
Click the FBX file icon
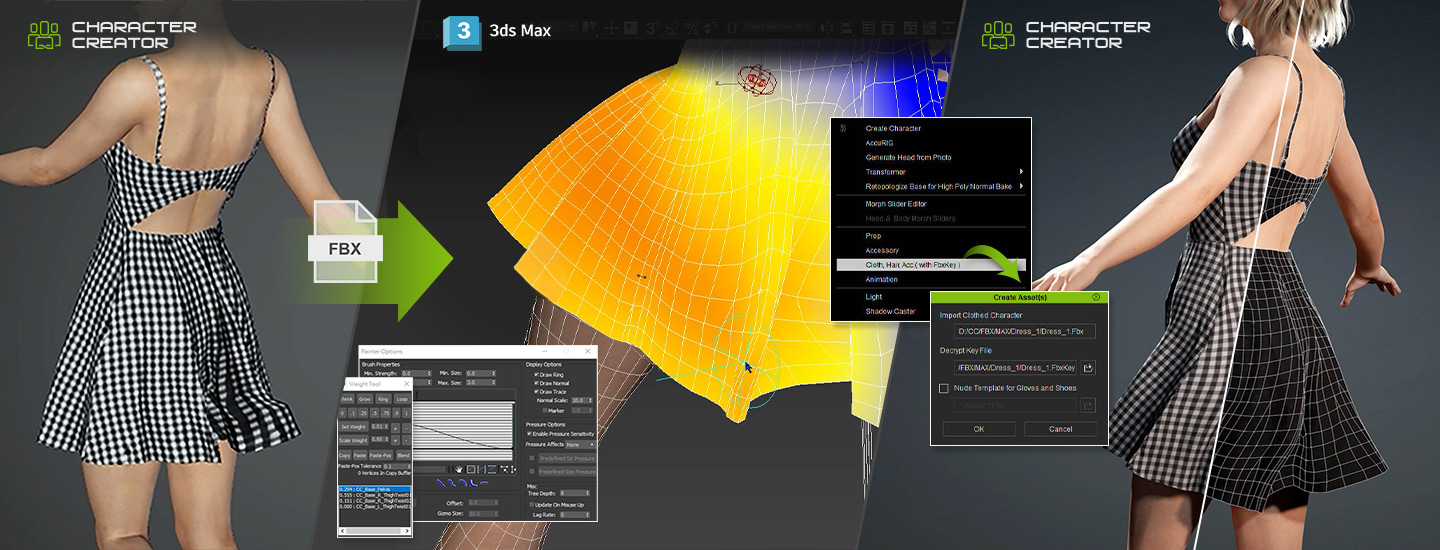(346, 242)
